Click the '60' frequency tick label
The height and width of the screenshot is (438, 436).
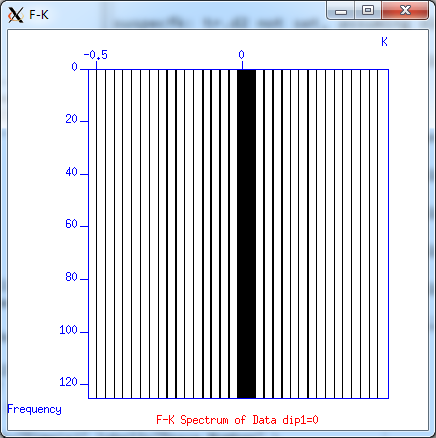(71, 224)
